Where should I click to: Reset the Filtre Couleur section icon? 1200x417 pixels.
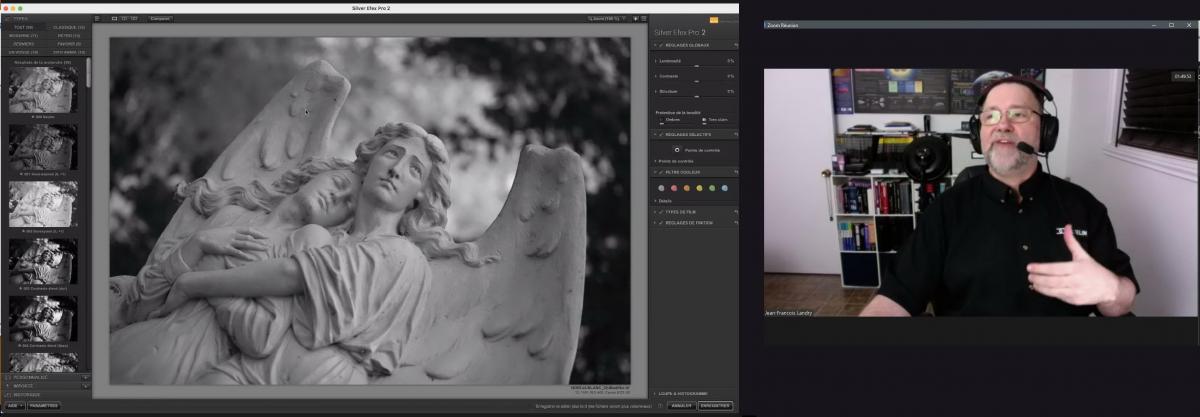(x=735, y=172)
